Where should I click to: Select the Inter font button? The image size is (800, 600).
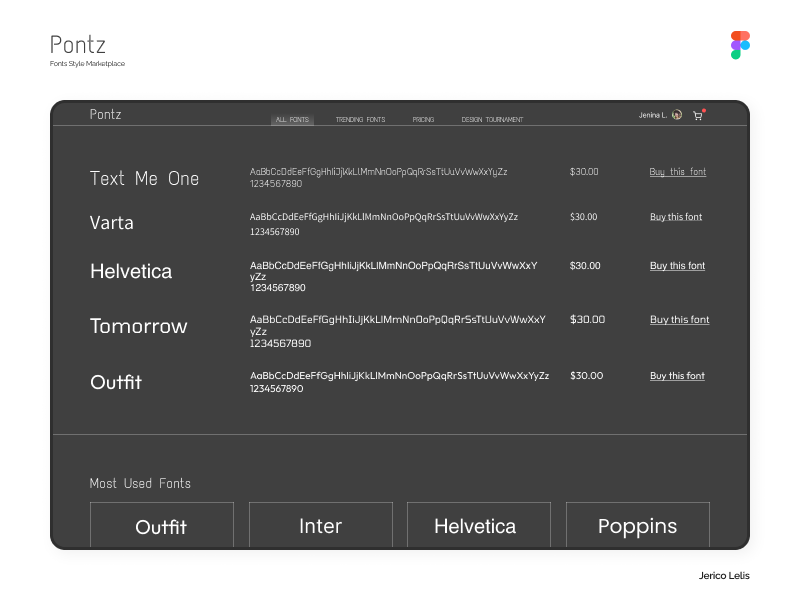pyautogui.click(x=320, y=524)
